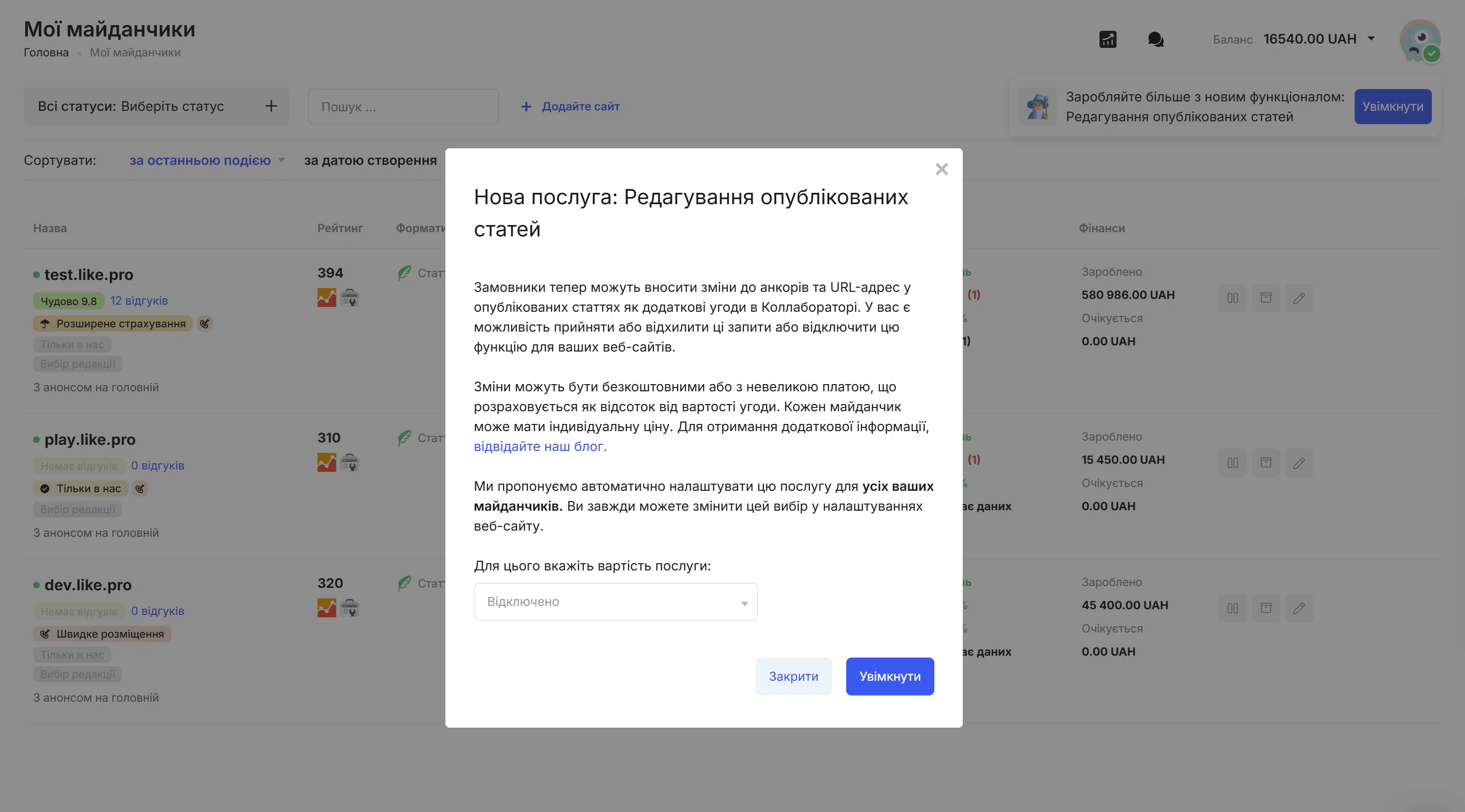Click the user avatar in top-right corner

click(x=1420, y=40)
